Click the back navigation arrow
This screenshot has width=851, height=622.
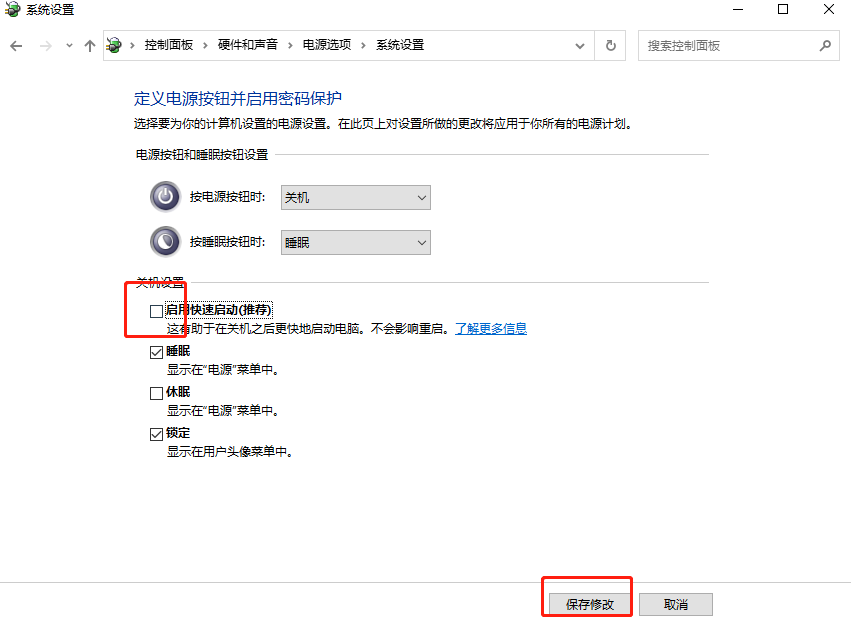(x=16, y=45)
